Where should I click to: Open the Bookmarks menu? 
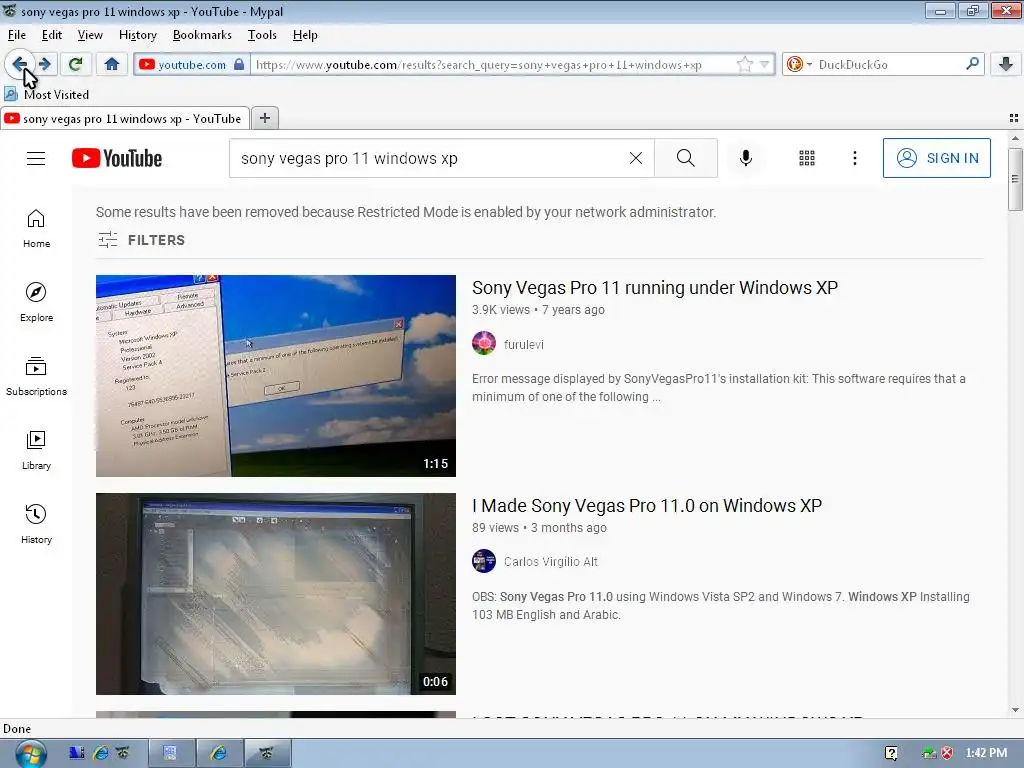click(x=202, y=35)
